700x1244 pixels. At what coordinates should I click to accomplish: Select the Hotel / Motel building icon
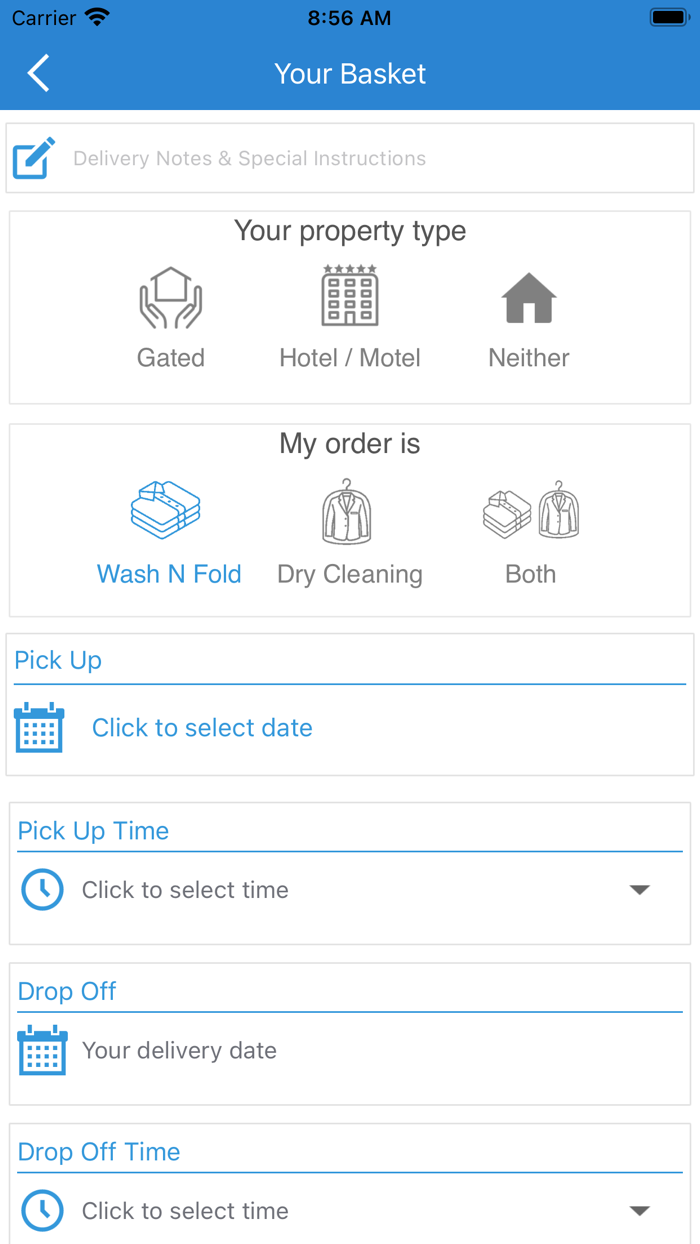(349, 296)
